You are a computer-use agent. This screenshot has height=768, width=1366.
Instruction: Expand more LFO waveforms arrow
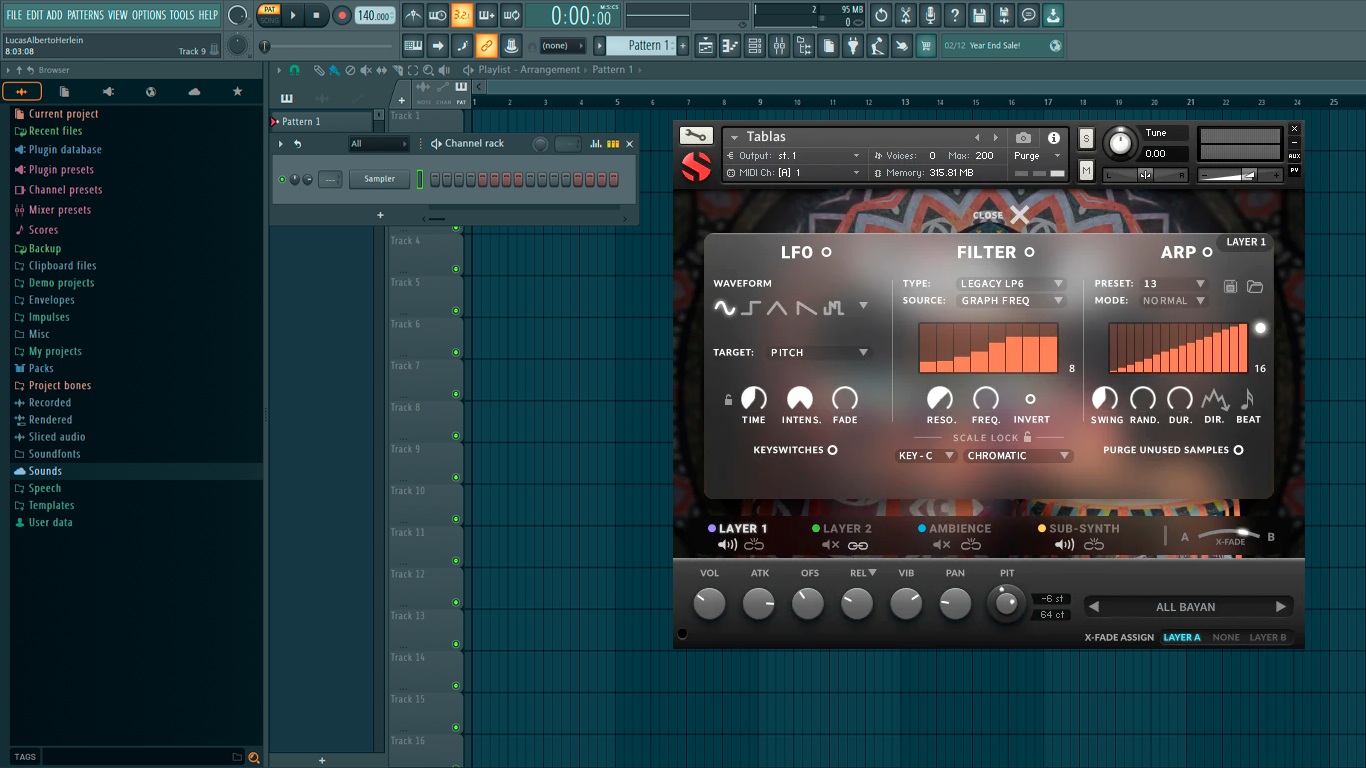(863, 306)
